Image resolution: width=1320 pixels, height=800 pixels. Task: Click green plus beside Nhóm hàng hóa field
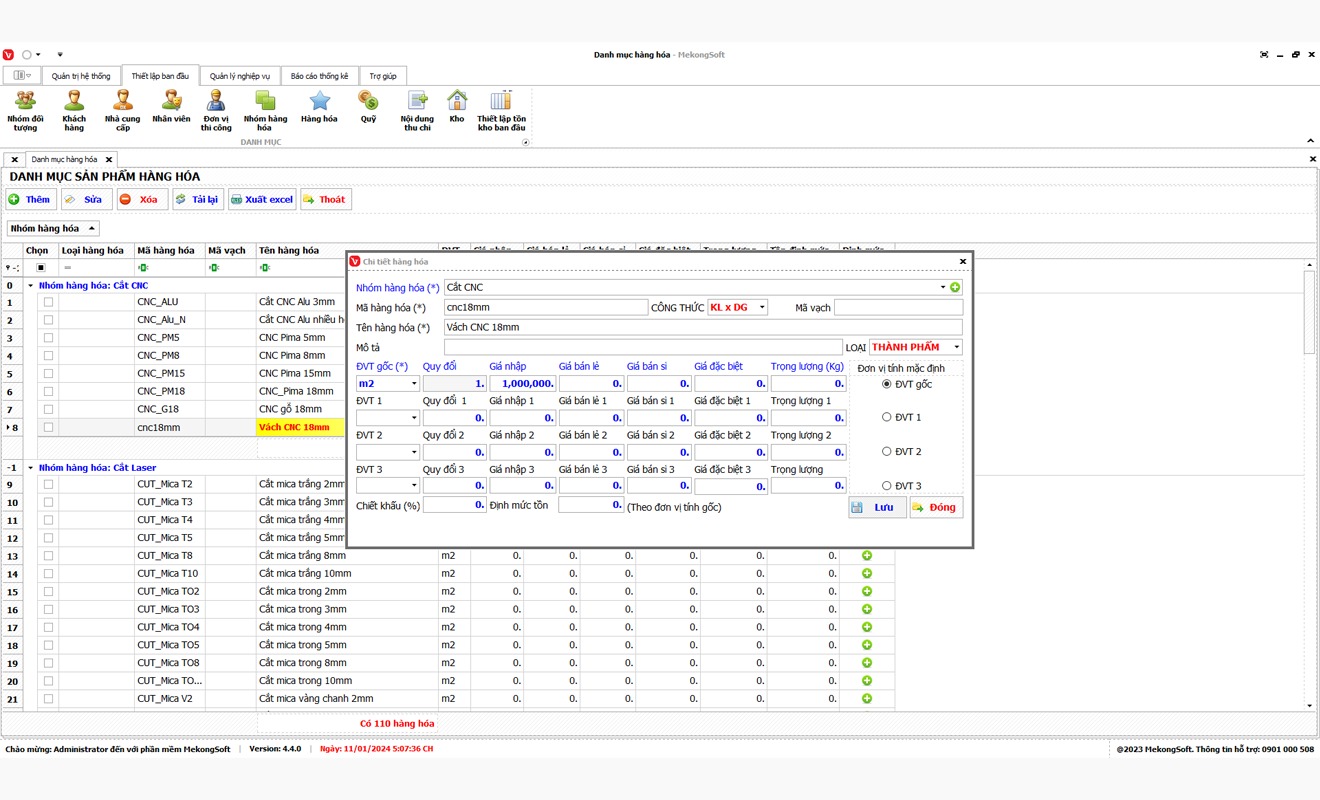955,288
